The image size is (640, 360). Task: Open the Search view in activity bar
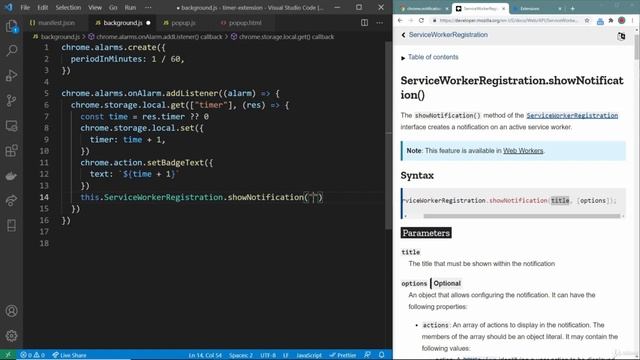(11, 51)
